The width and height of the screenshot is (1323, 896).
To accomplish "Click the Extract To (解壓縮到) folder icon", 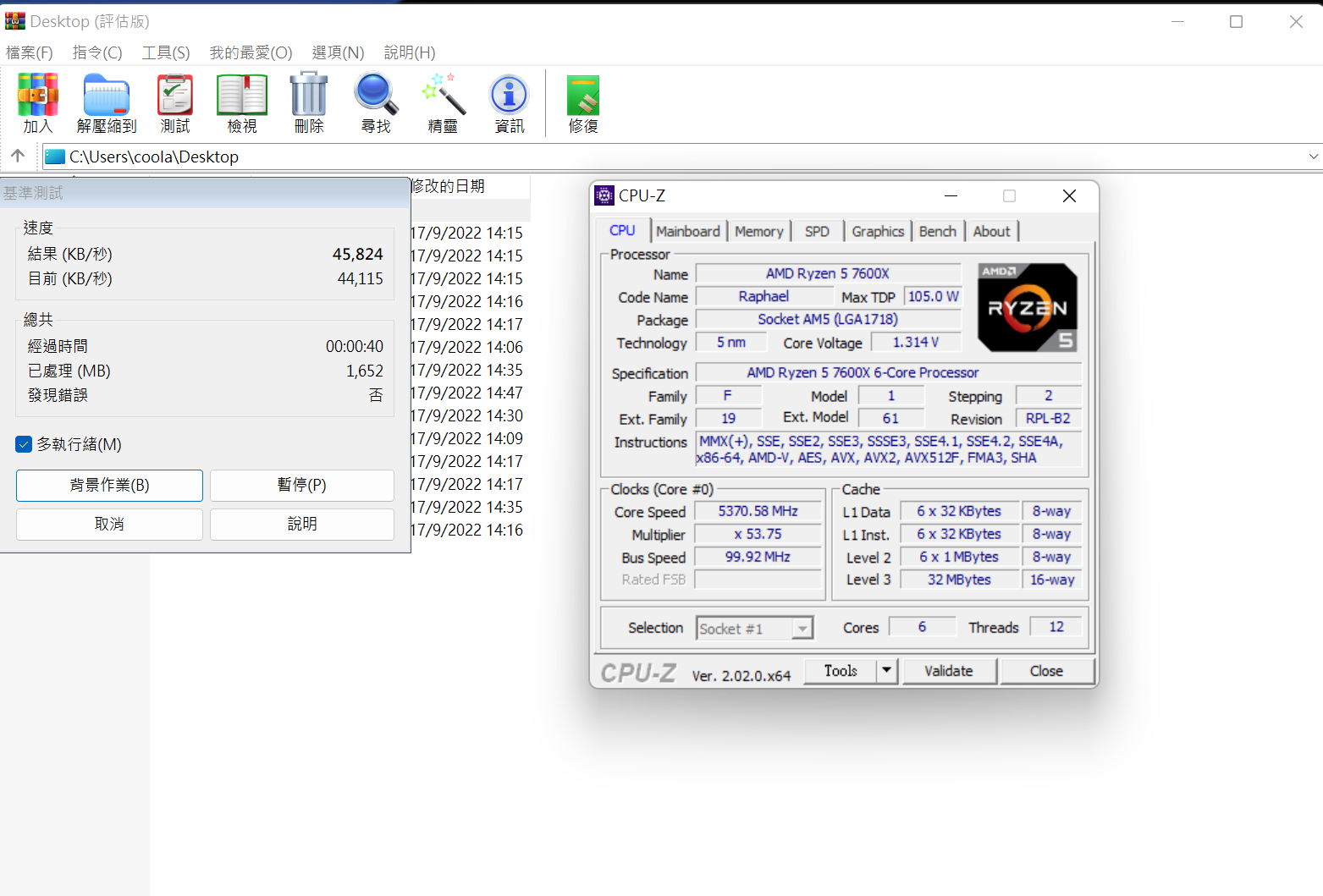I will point(107,94).
